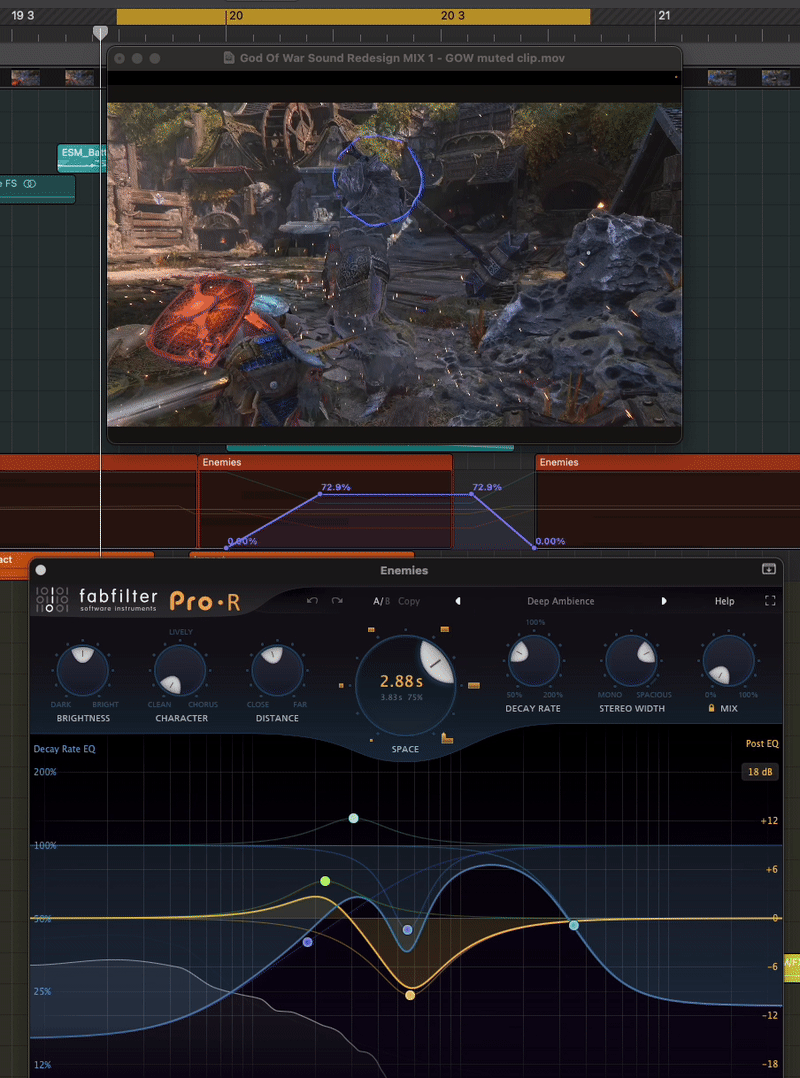Toggle Pro-R full screen mode
This screenshot has height=1078, width=800.
[x=770, y=601]
